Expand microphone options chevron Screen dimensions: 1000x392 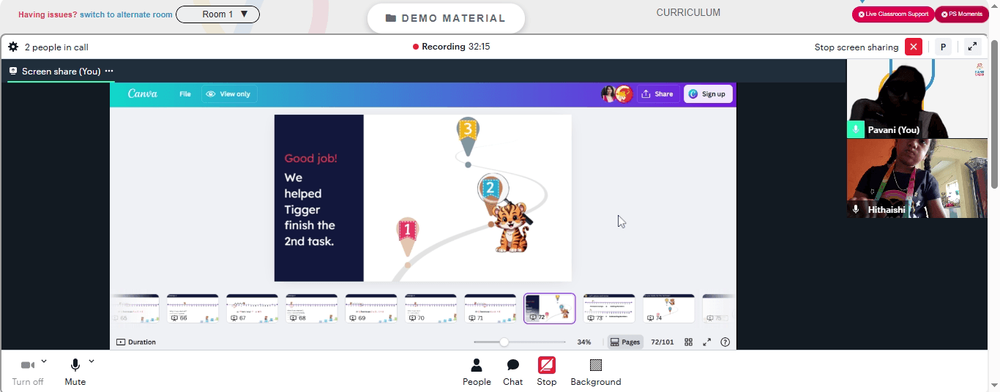pyautogui.click(x=91, y=361)
